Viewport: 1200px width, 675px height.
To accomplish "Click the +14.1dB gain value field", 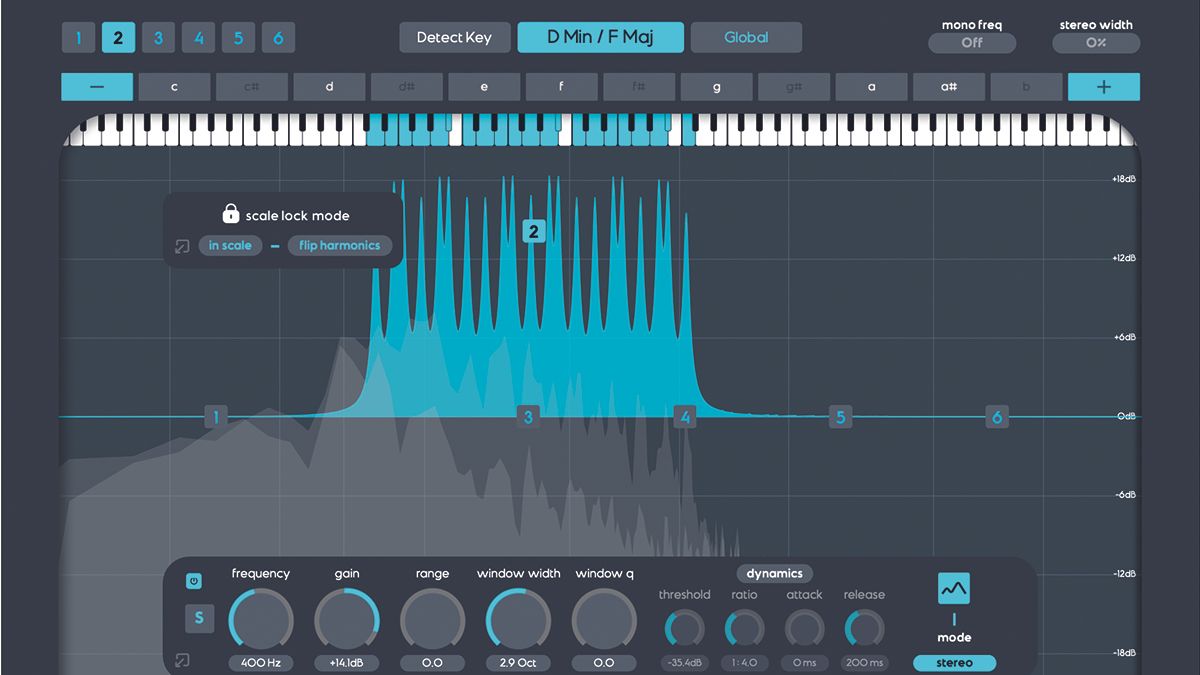I will tap(346, 662).
